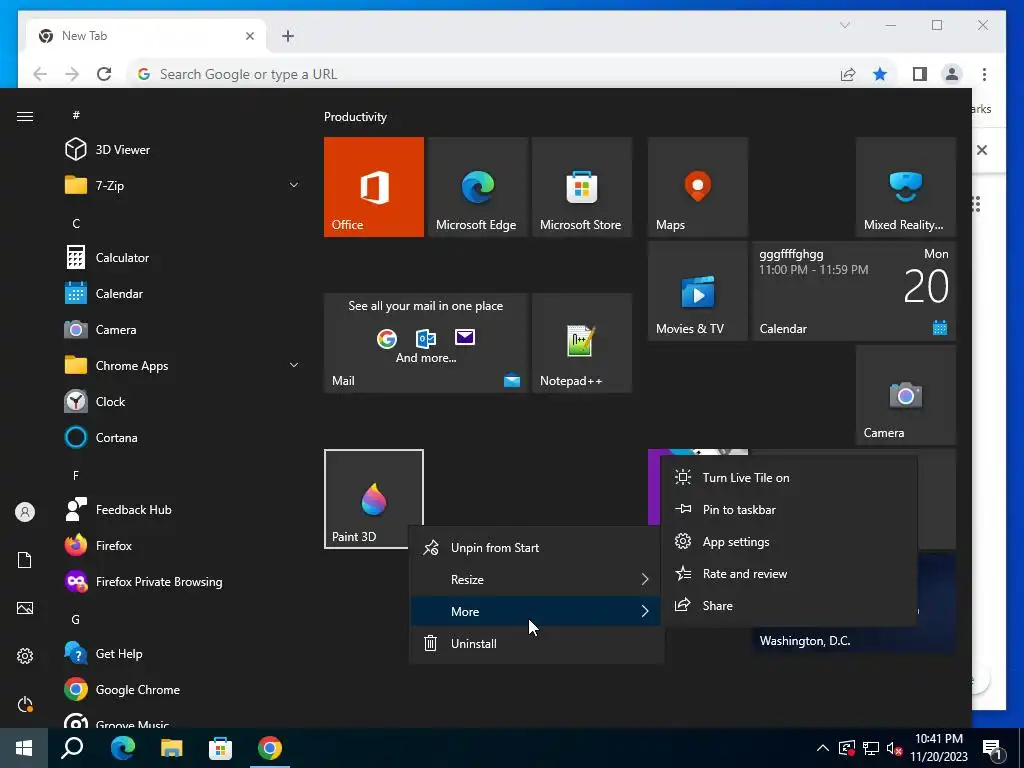Open the Mixed Reality Portal tile

click(906, 187)
